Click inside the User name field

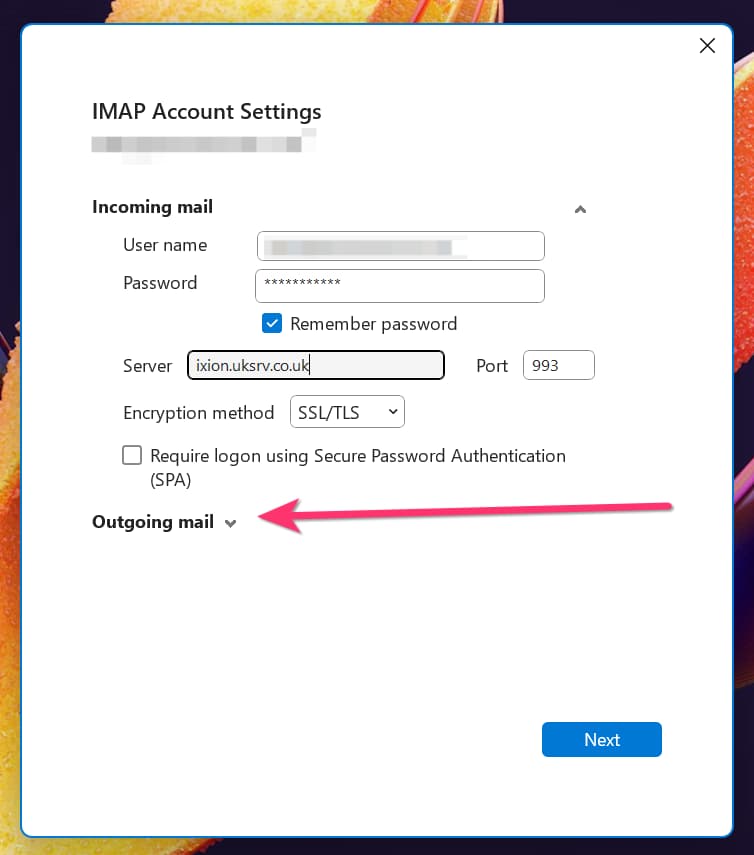tap(400, 246)
